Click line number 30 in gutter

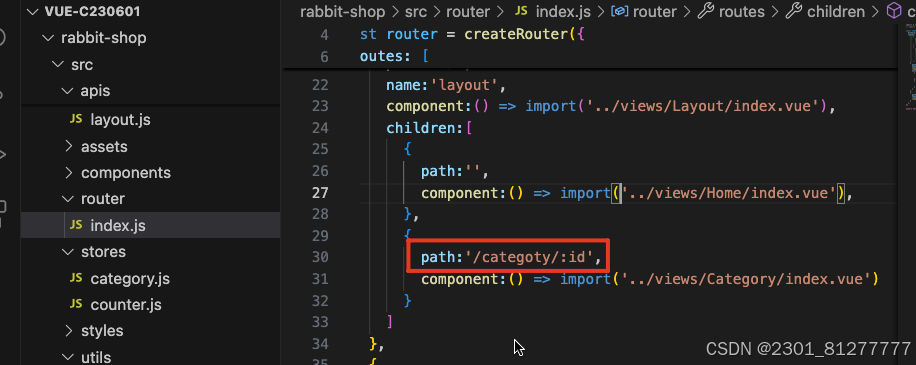320,257
